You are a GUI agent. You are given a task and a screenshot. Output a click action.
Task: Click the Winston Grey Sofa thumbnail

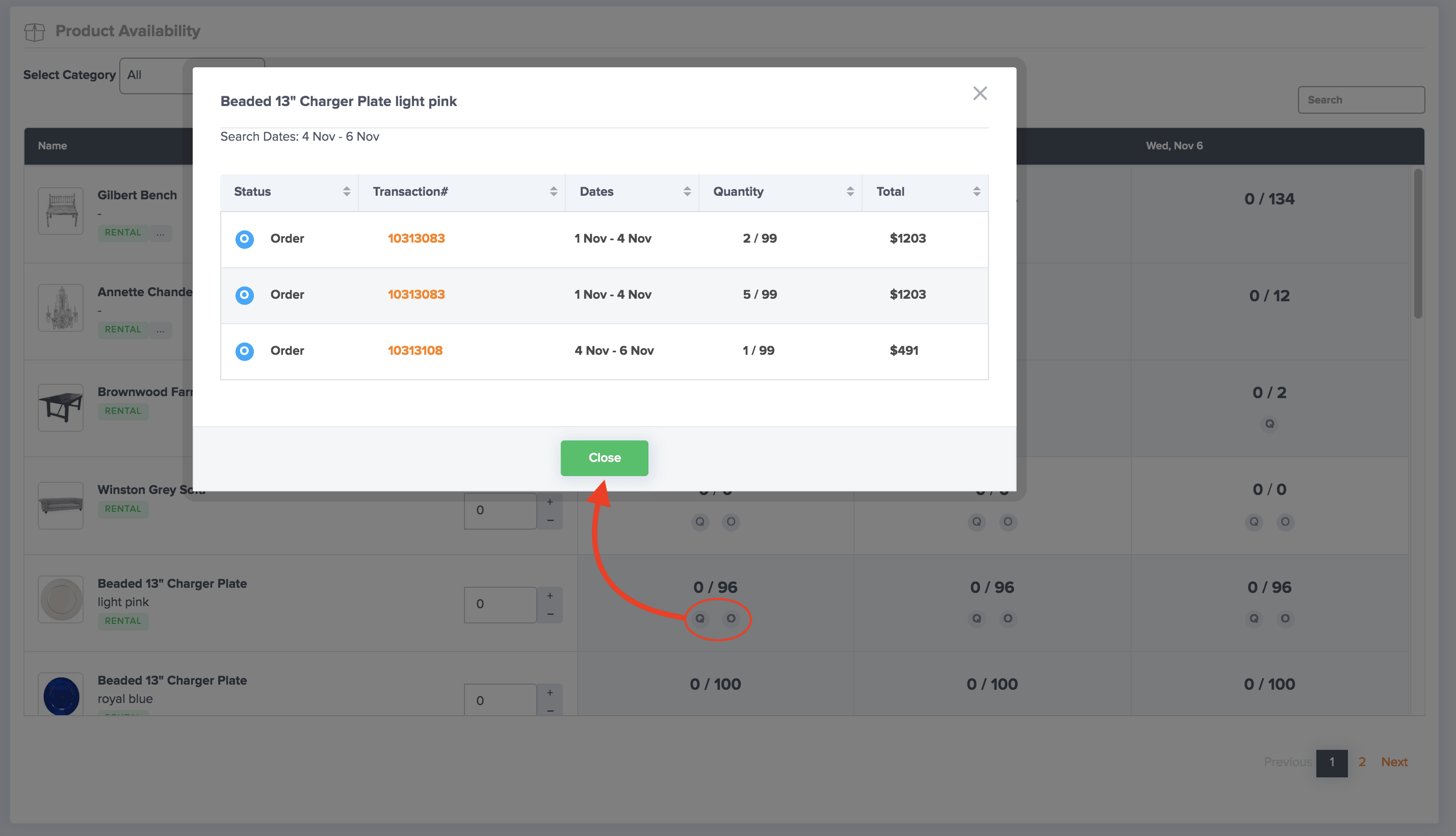tap(61, 505)
